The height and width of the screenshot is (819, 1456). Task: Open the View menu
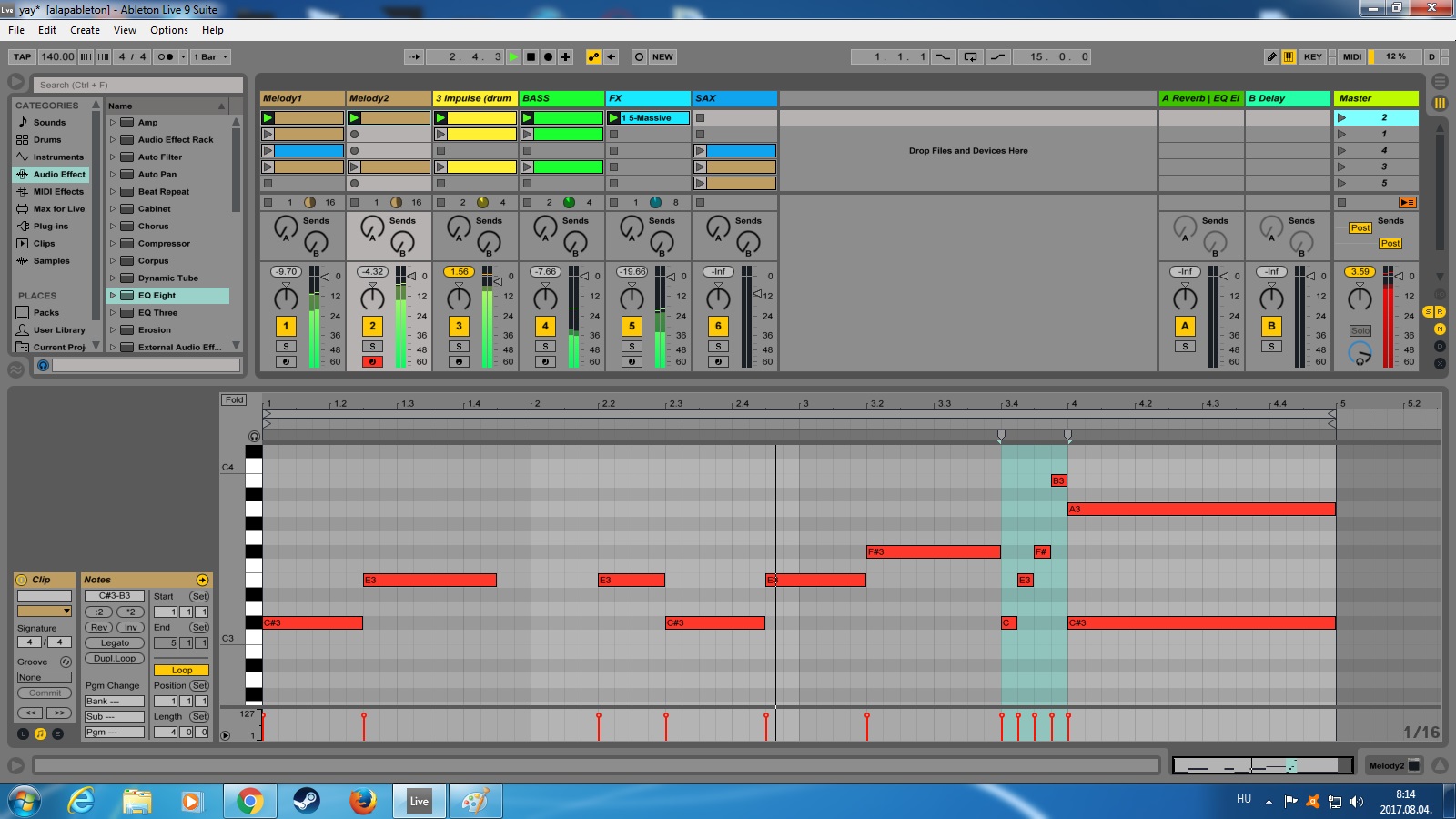click(125, 30)
